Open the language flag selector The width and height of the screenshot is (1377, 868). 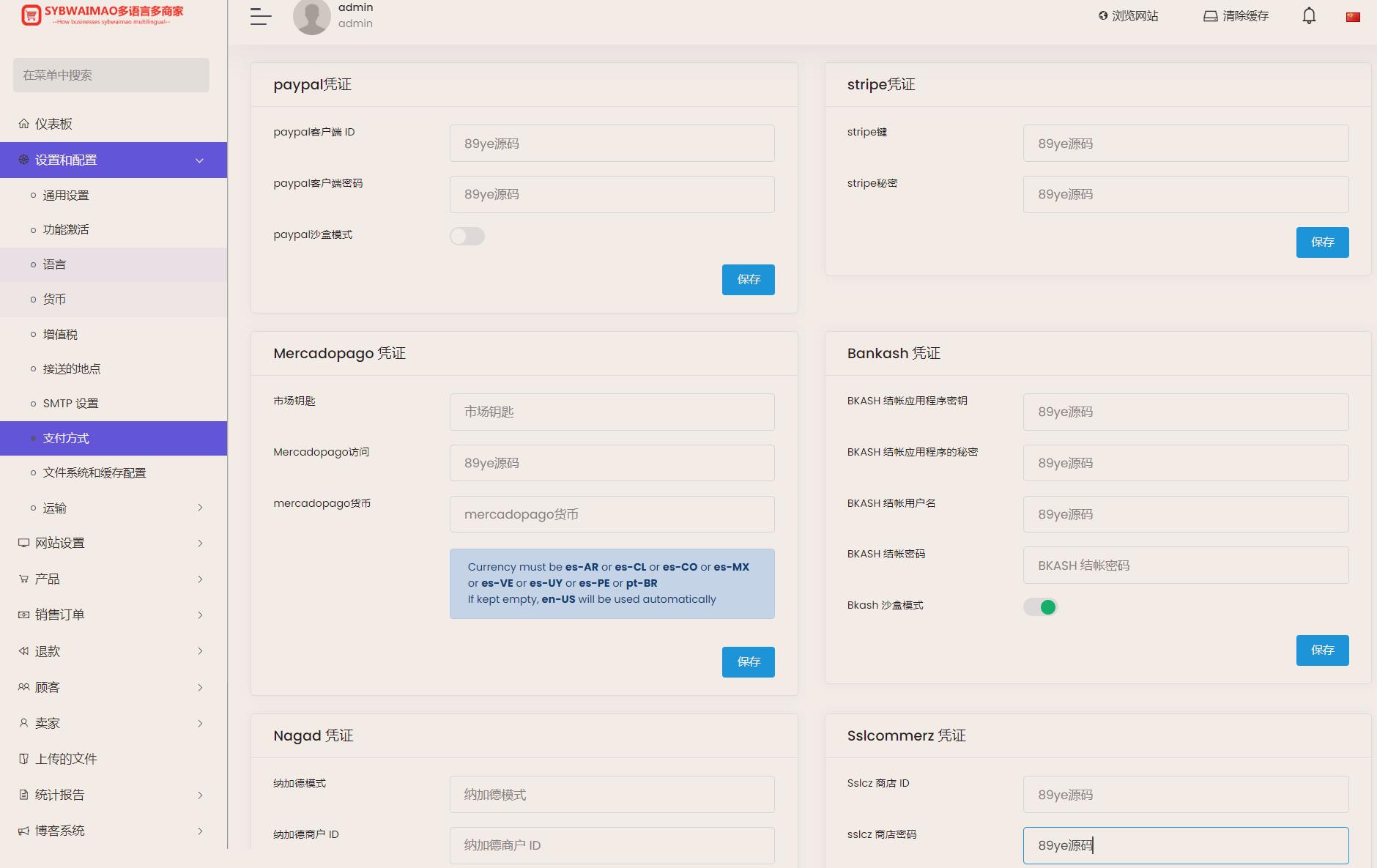pyautogui.click(x=1353, y=17)
